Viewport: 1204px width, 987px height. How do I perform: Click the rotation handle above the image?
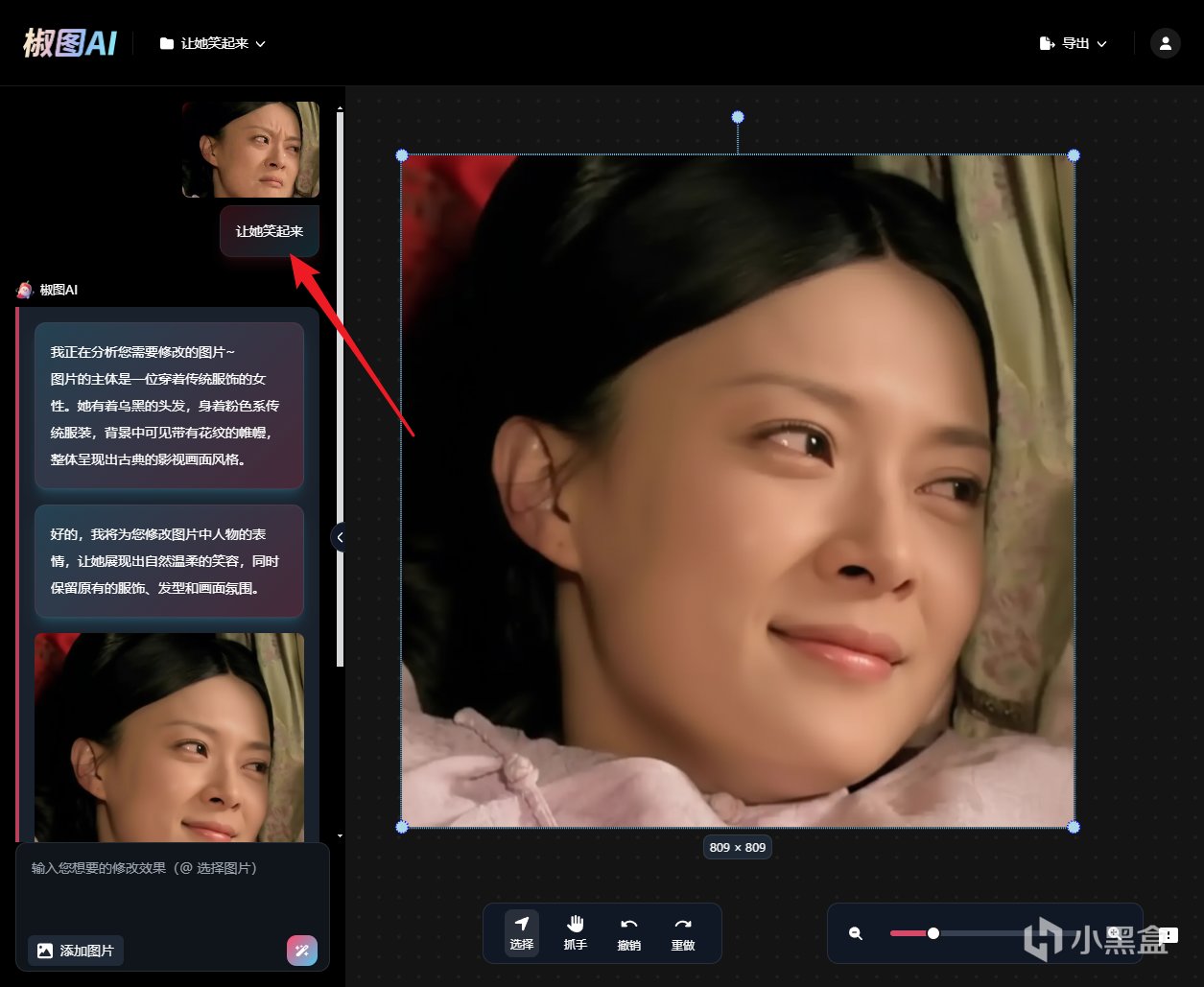(738, 117)
